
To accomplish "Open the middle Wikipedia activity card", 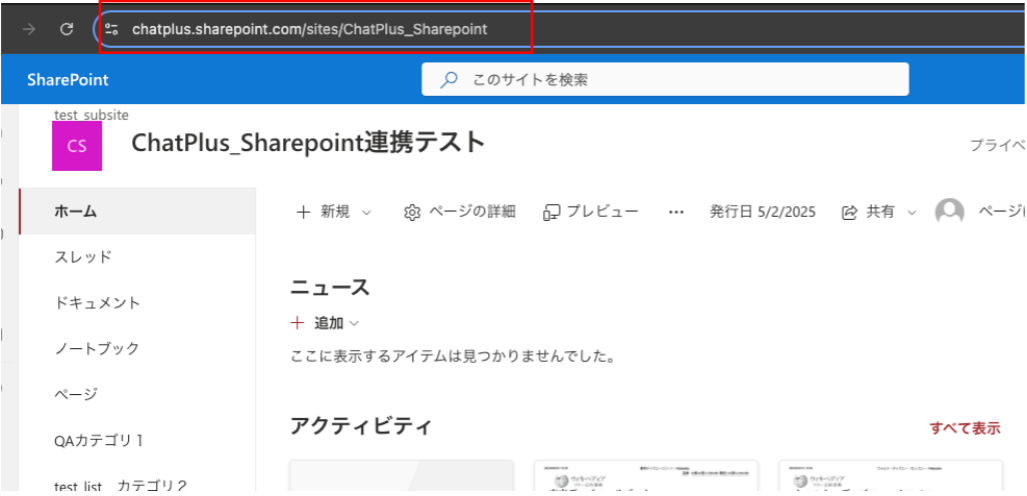I will (646, 476).
